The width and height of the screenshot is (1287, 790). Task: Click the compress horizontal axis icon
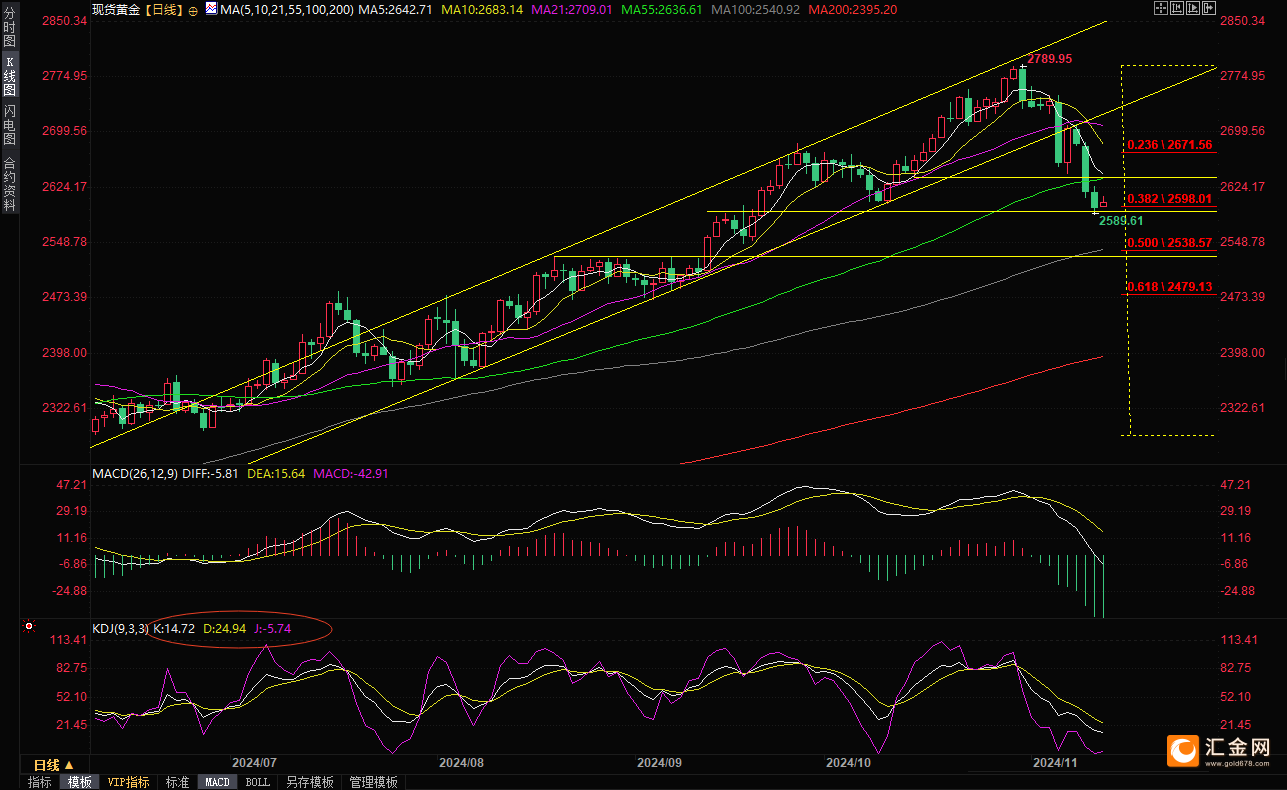click(x=1177, y=8)
